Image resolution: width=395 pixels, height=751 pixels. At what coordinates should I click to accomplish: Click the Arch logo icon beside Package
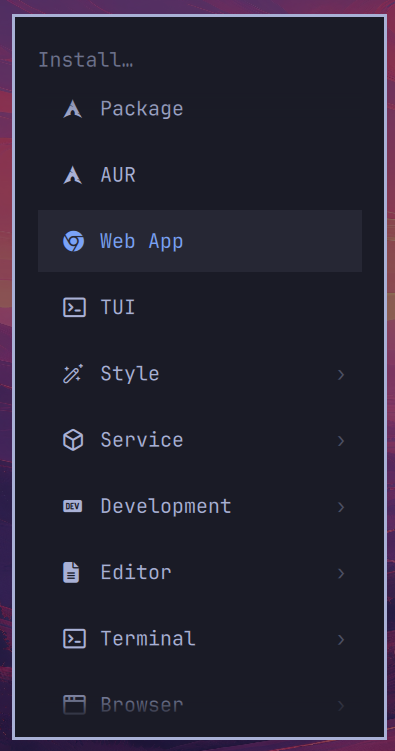pyautogui.click(x=72, y=109)
